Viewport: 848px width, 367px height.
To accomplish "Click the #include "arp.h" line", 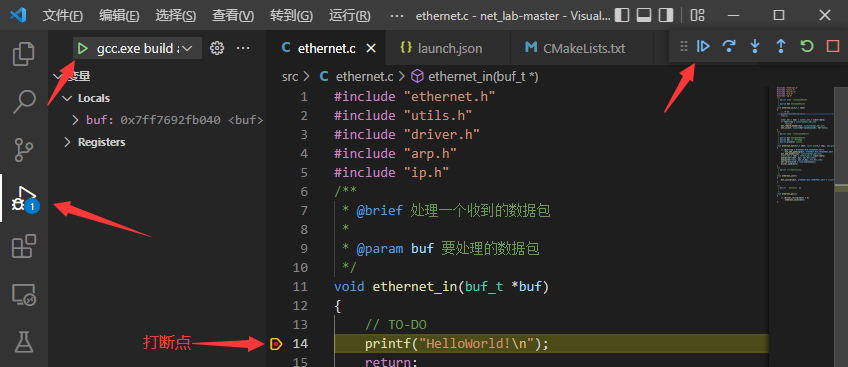I will [x=395, y=154].
